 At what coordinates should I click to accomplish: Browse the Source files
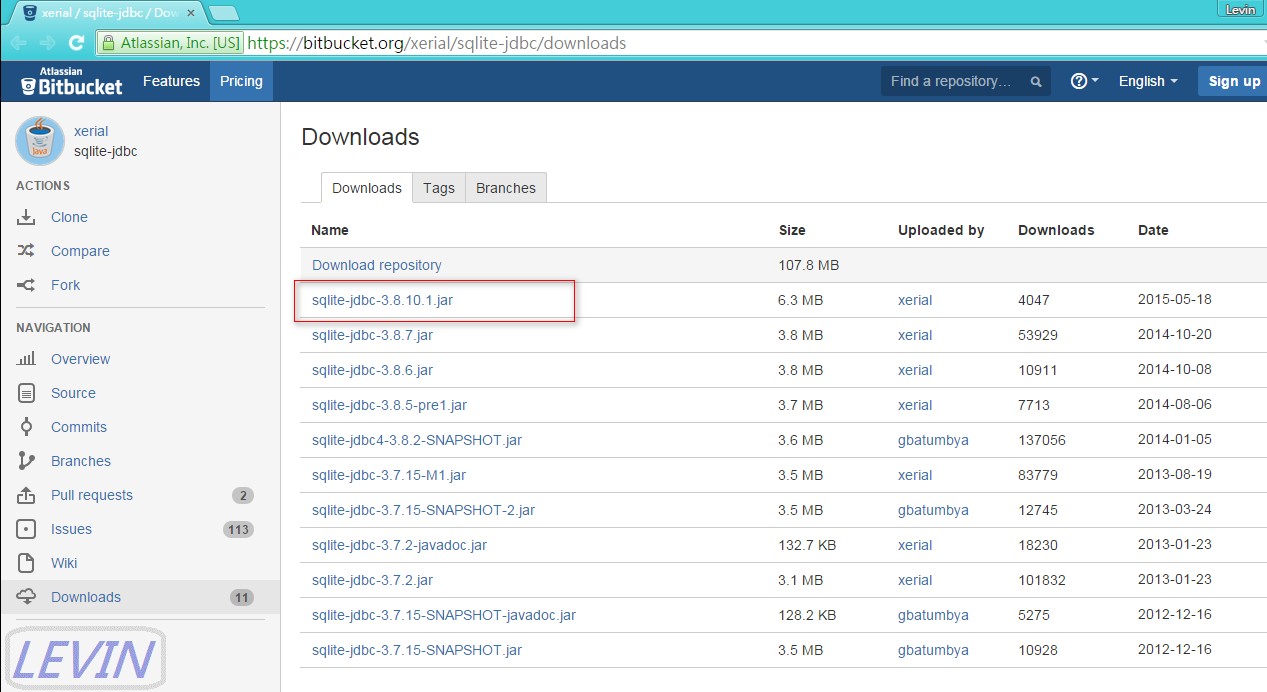74,393
